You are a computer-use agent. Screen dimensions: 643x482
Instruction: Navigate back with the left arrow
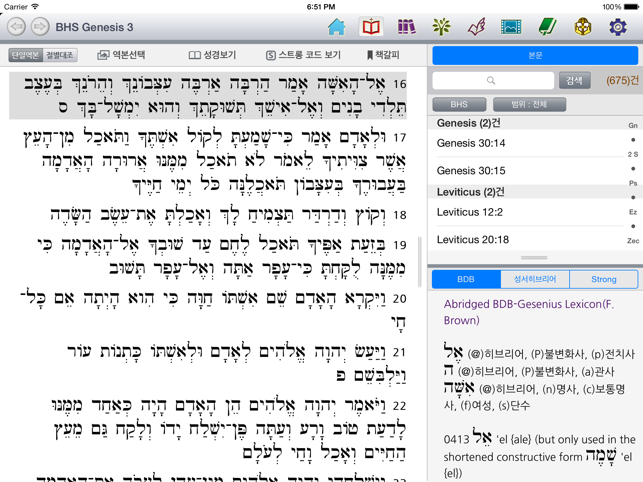click(16, 27)
